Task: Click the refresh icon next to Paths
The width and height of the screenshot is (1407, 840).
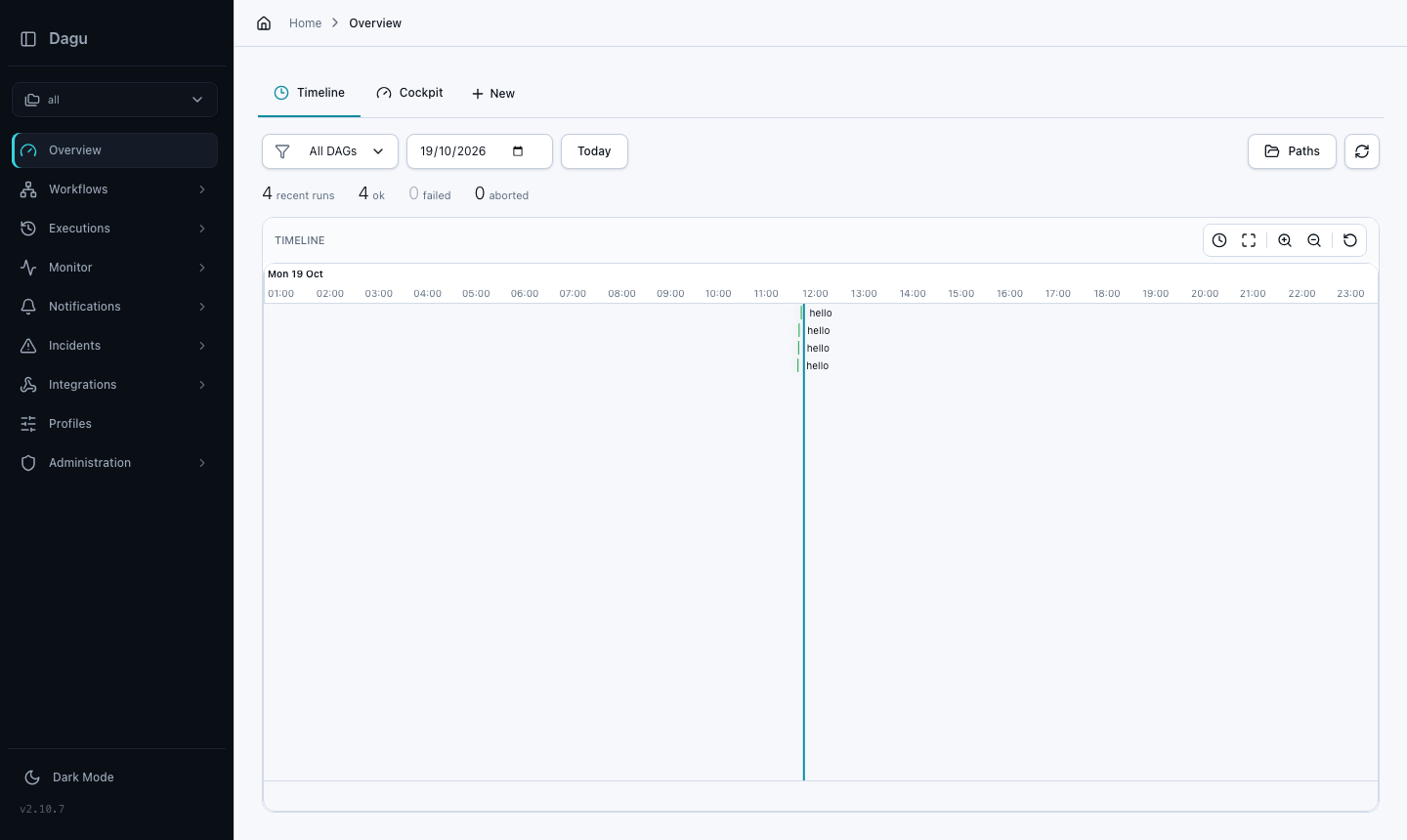Action: coord(1362,151)
